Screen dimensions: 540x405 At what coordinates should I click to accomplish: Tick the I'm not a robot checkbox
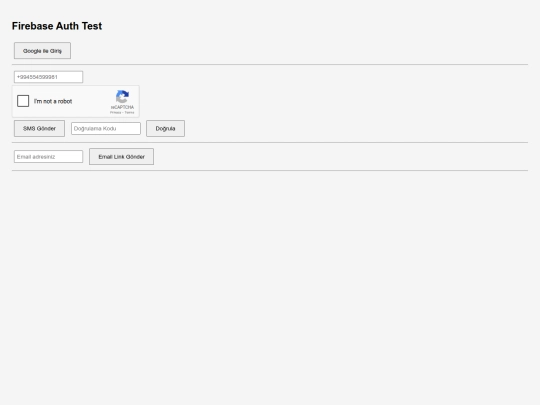[x=23, y=101]
